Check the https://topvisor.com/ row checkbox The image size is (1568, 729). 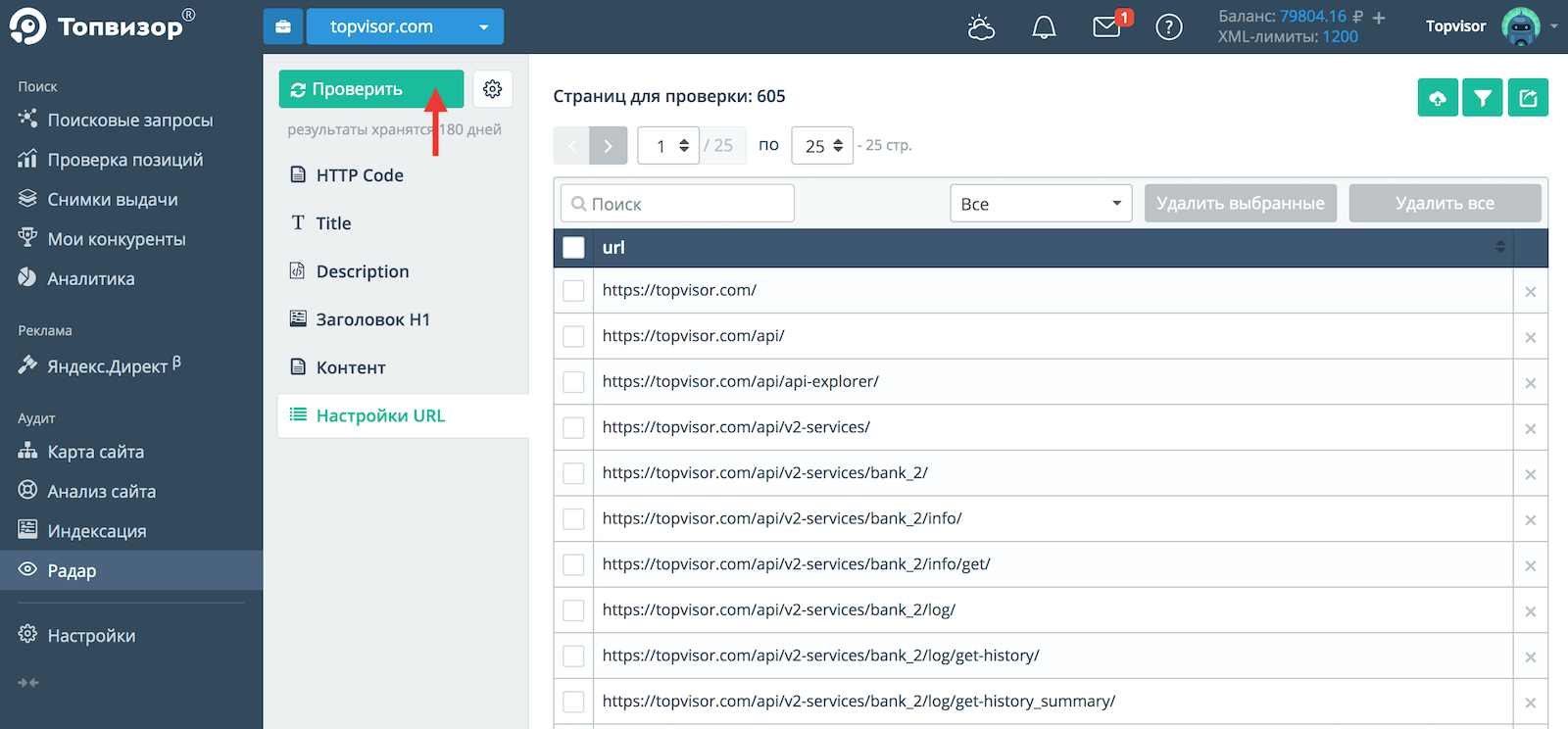(x=574, y=291)
